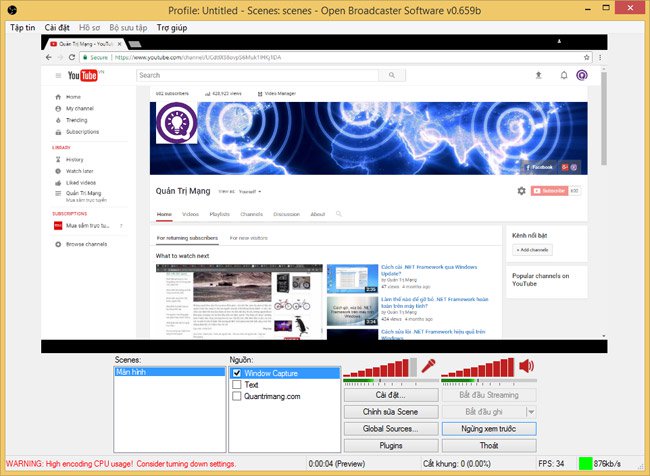Enable the Text source checkbox
Viewport: 650px width, 476px height.
(x=237, y=384)
